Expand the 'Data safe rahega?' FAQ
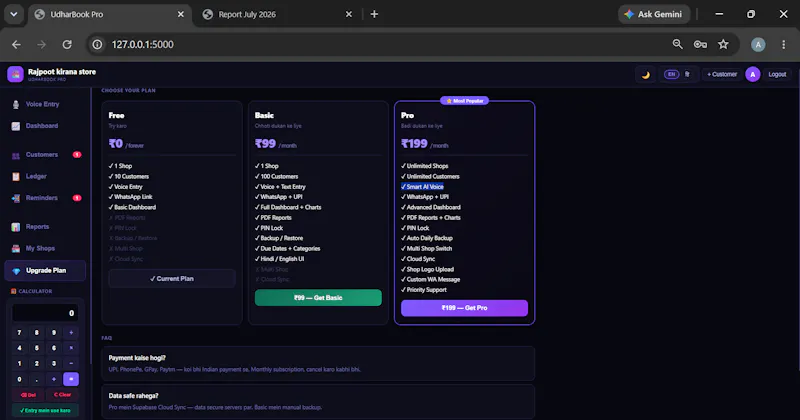The height and width of the screenshot is (420, 800). pyautogui.click(x=318, y=402)
